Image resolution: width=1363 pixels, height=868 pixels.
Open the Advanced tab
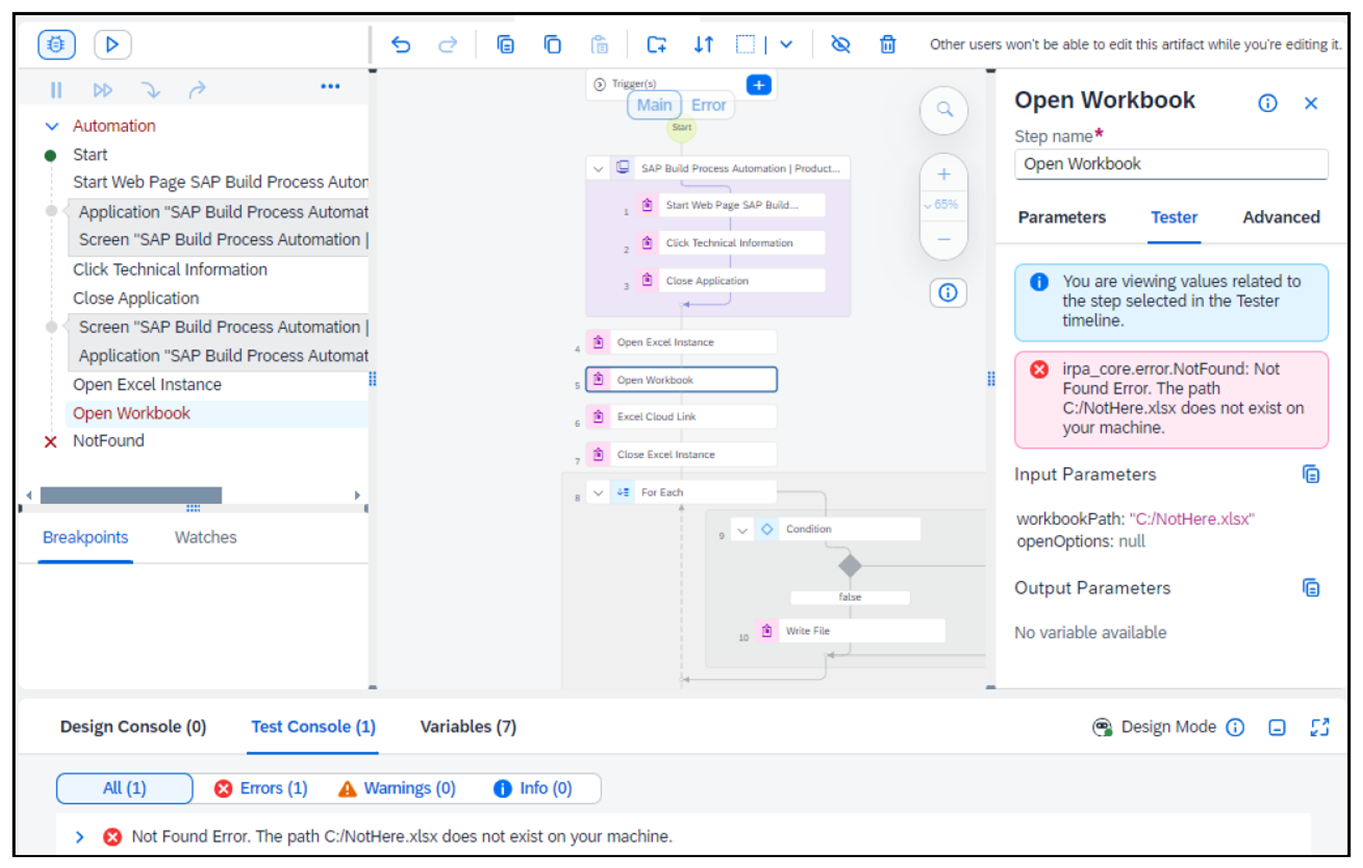click(1281, 217)
